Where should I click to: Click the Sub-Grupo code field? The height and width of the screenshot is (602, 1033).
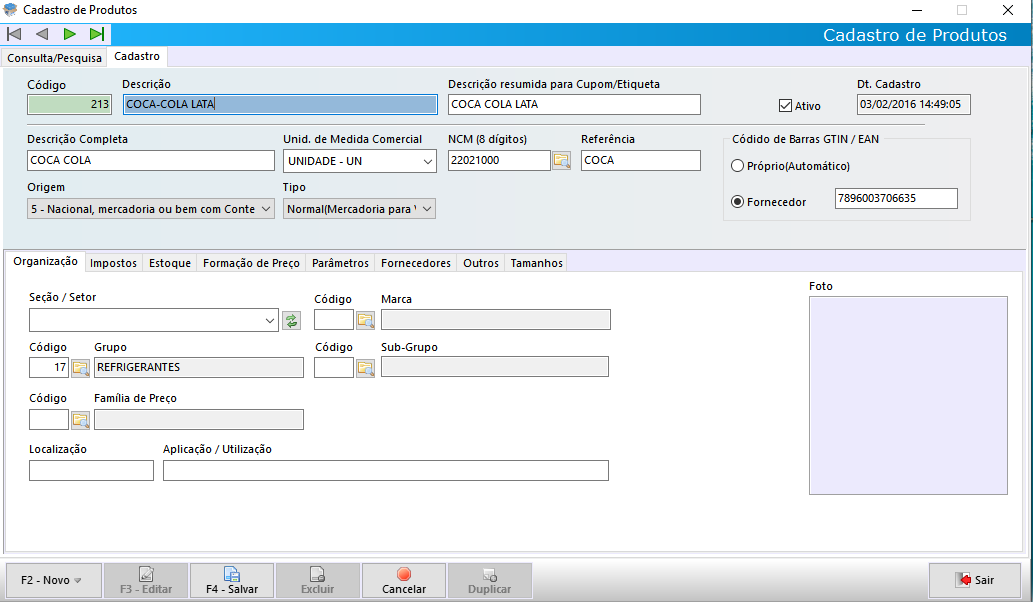click(x=334, y=368)
